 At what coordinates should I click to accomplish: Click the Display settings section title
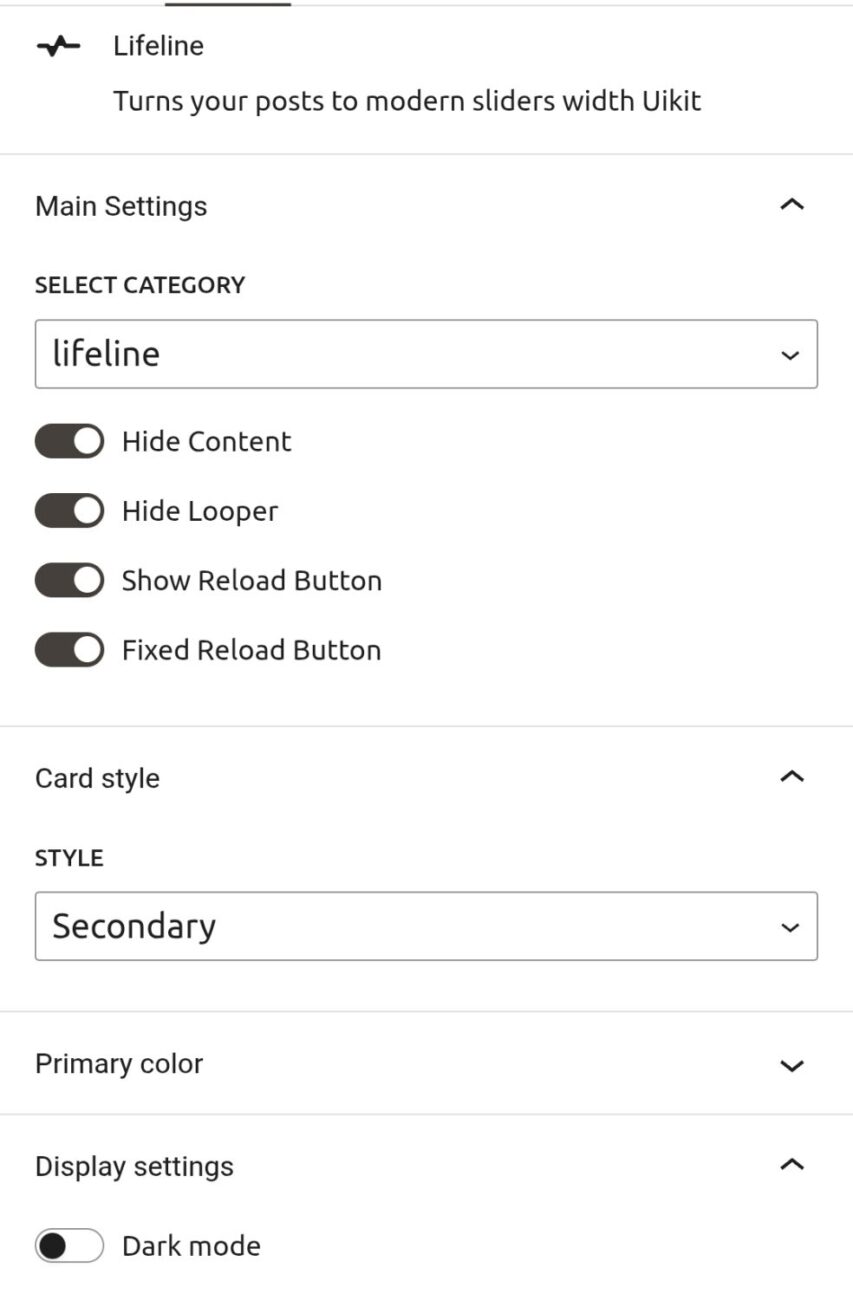tap(134, 1167)
